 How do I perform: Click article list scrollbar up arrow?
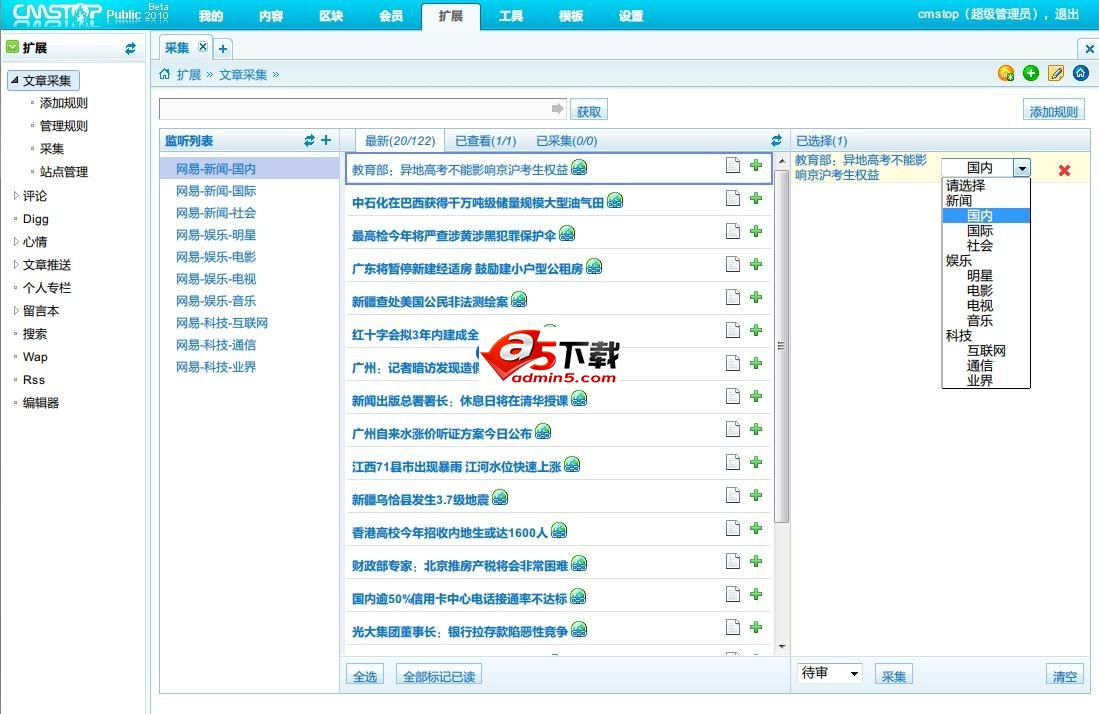(782, 160)
